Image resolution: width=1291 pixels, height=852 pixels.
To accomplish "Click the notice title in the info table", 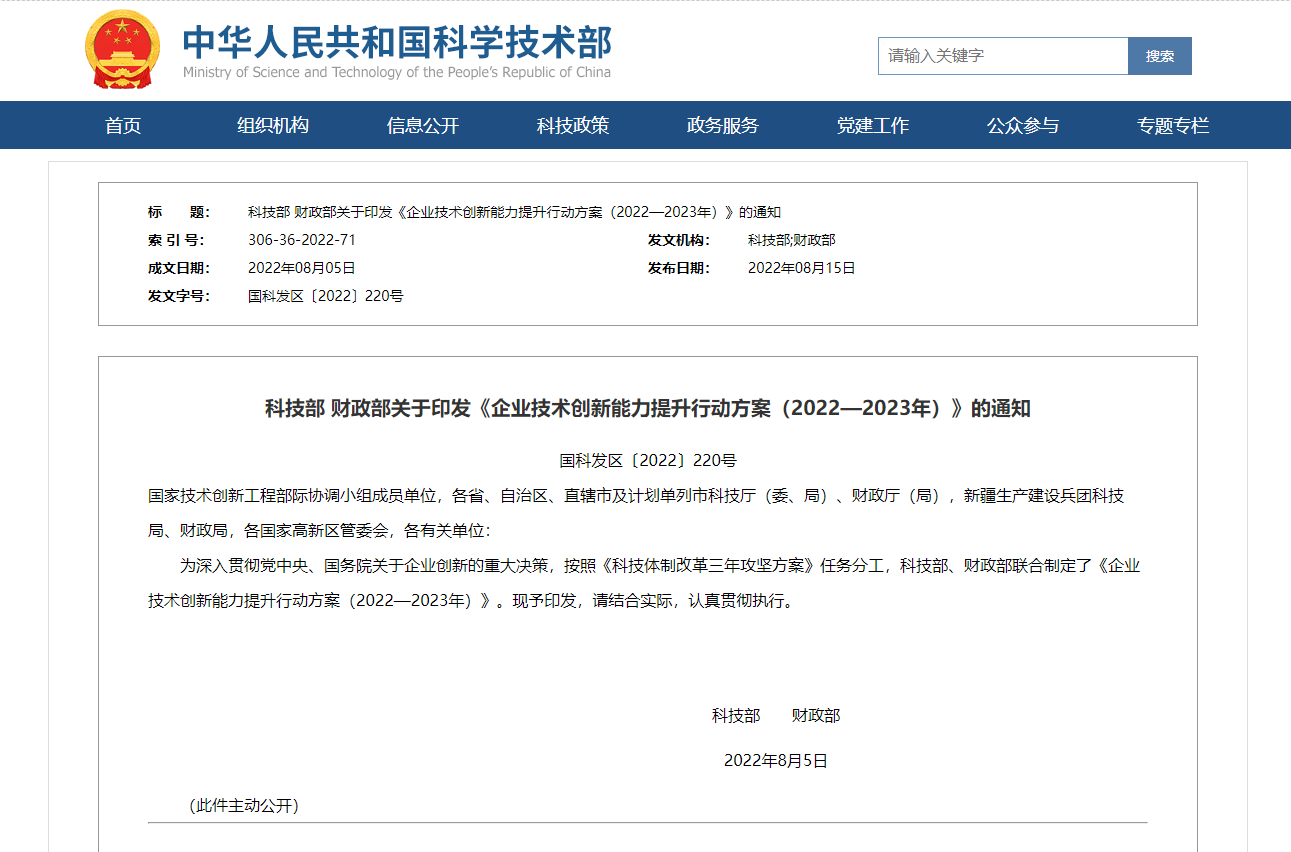I will (514, 212).
